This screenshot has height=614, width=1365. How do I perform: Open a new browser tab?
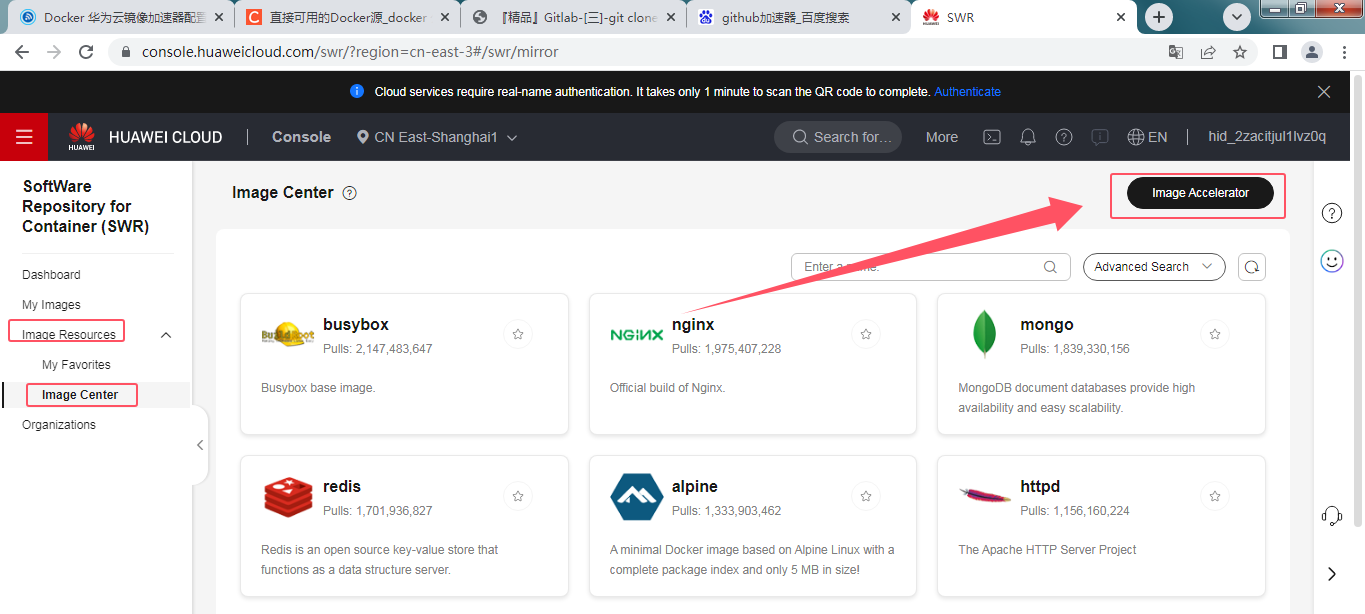pyautogui.click(x=1159, y=17)
